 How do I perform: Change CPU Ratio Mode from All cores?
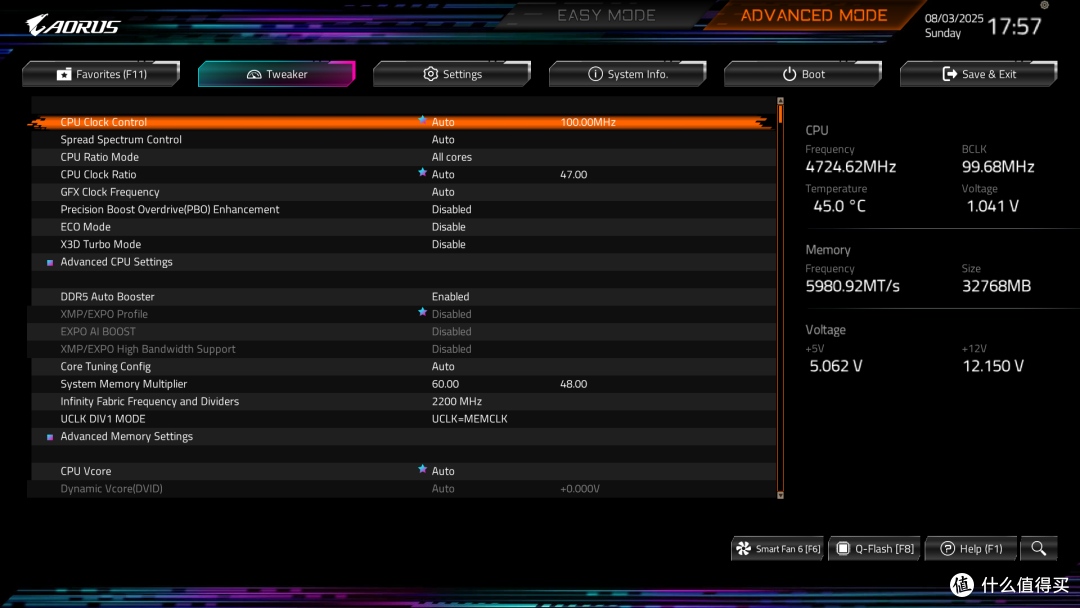click(452, 157)
